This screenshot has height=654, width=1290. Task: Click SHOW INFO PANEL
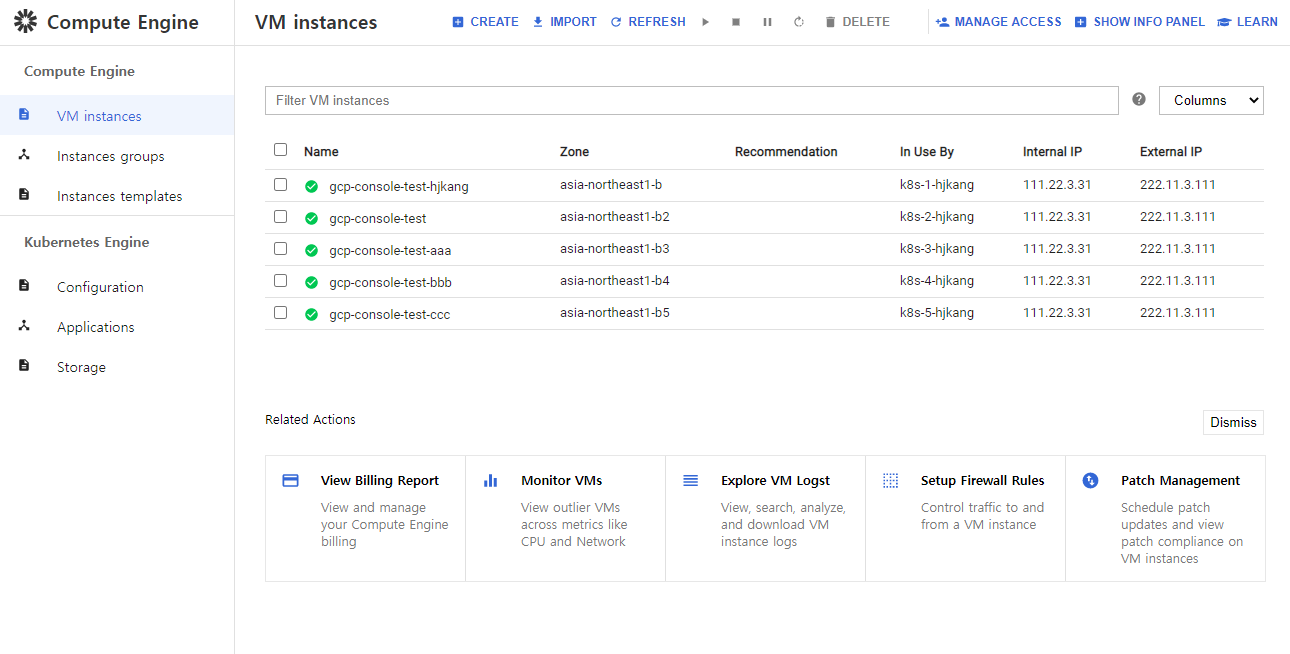(1140, 22)
